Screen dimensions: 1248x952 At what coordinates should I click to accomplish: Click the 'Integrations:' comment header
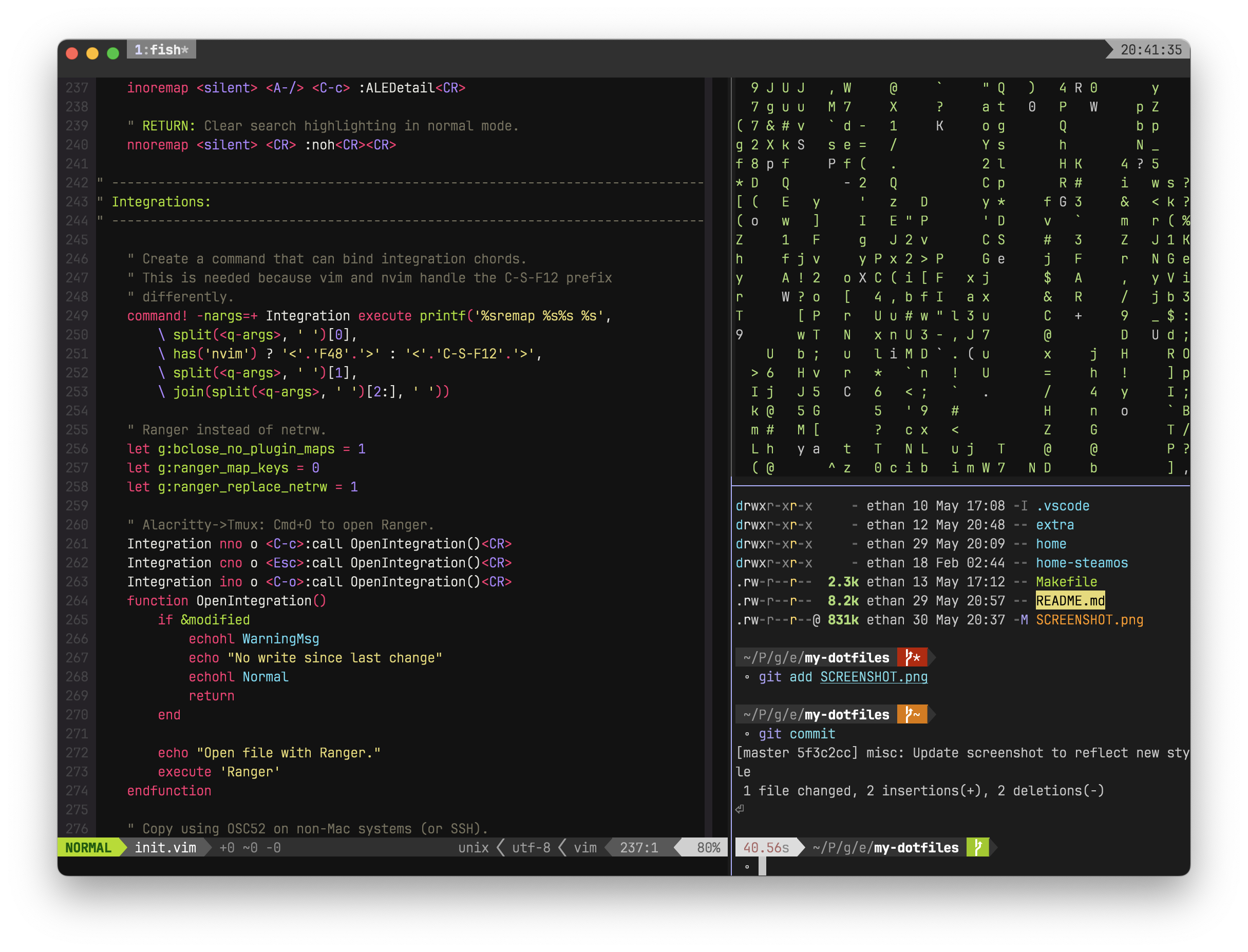161,202
